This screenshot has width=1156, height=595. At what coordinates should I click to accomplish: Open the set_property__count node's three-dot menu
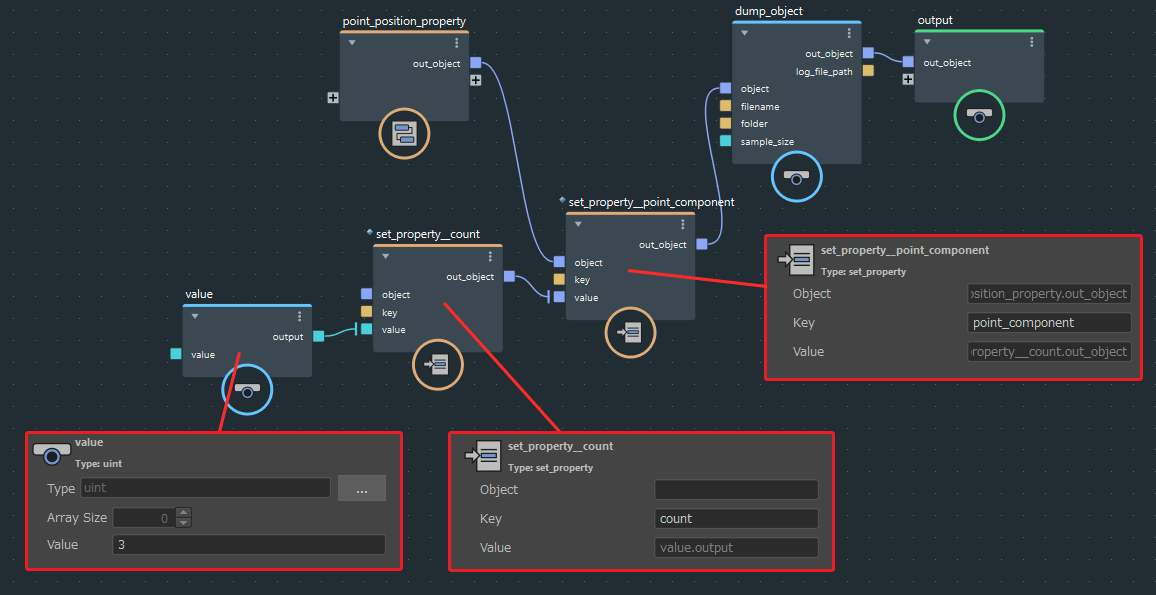490,256
